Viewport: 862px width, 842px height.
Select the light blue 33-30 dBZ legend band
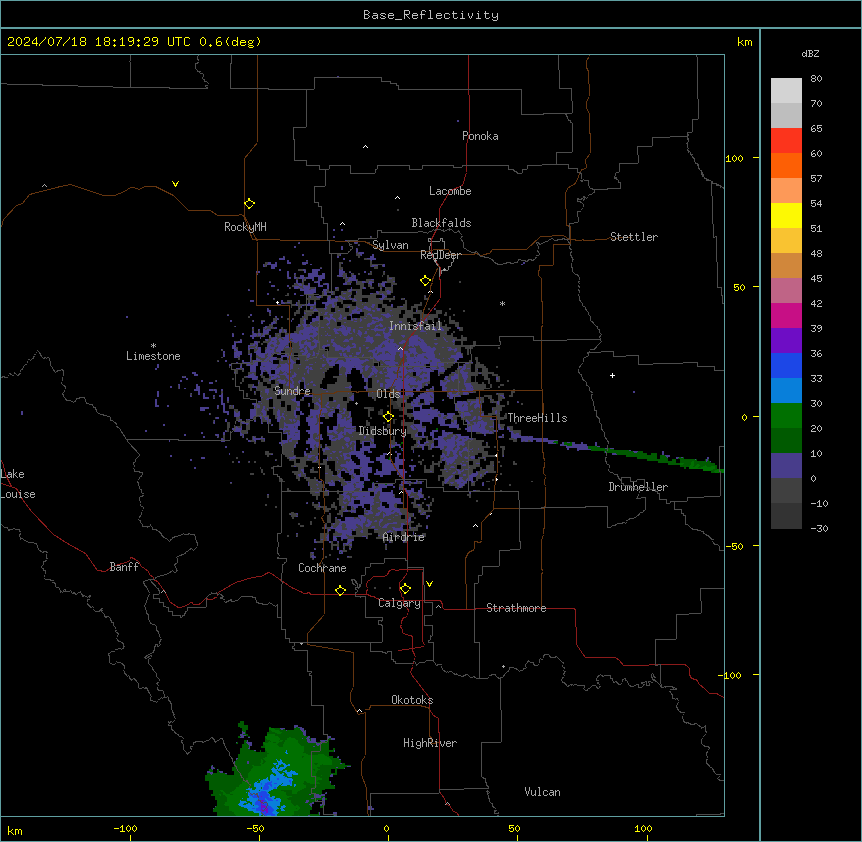coord(786,391)
